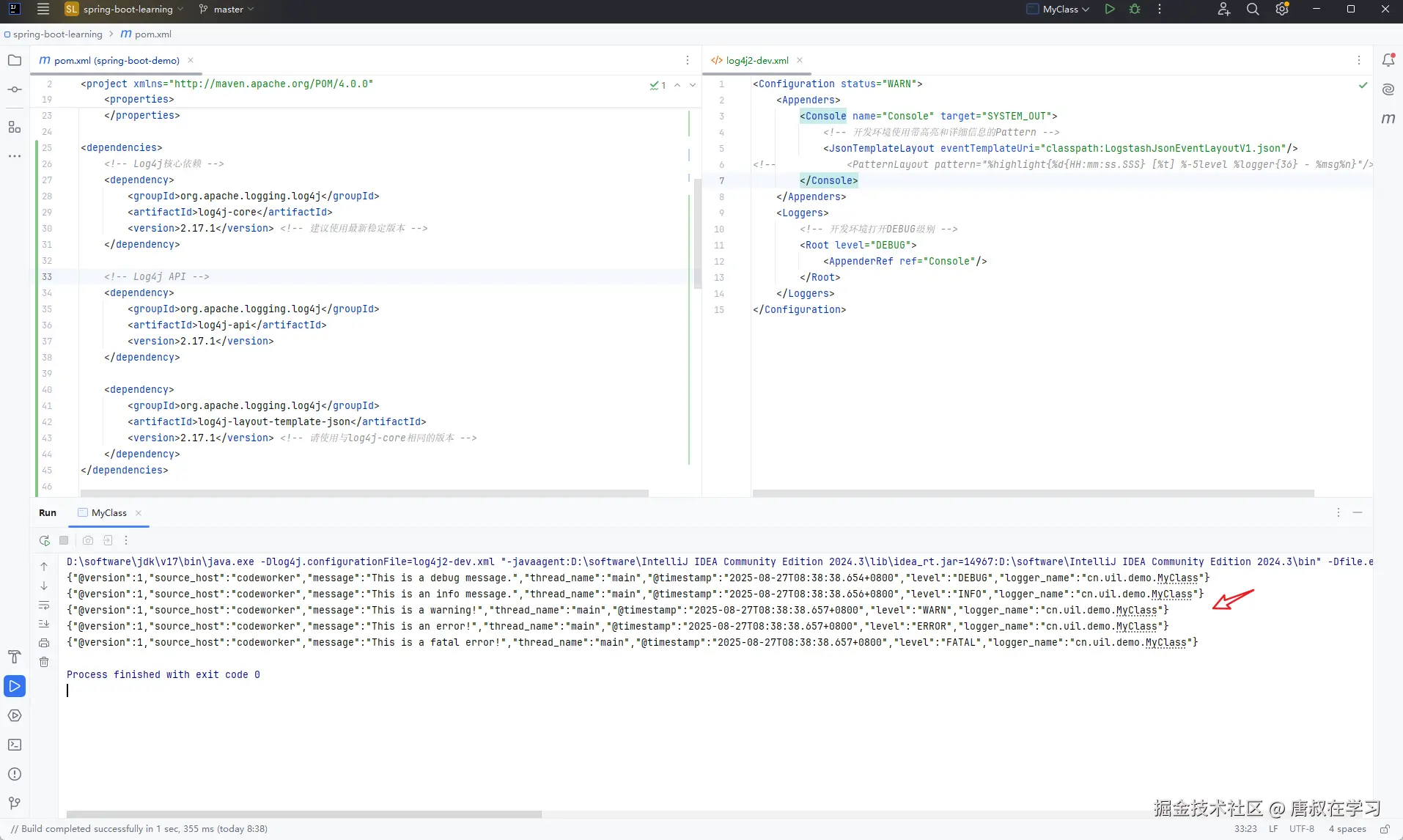Click pom.xml editor horizontal scrollbar
Image resolution: width=1403 pixels, height=840 pixels.
click(364, 493)
